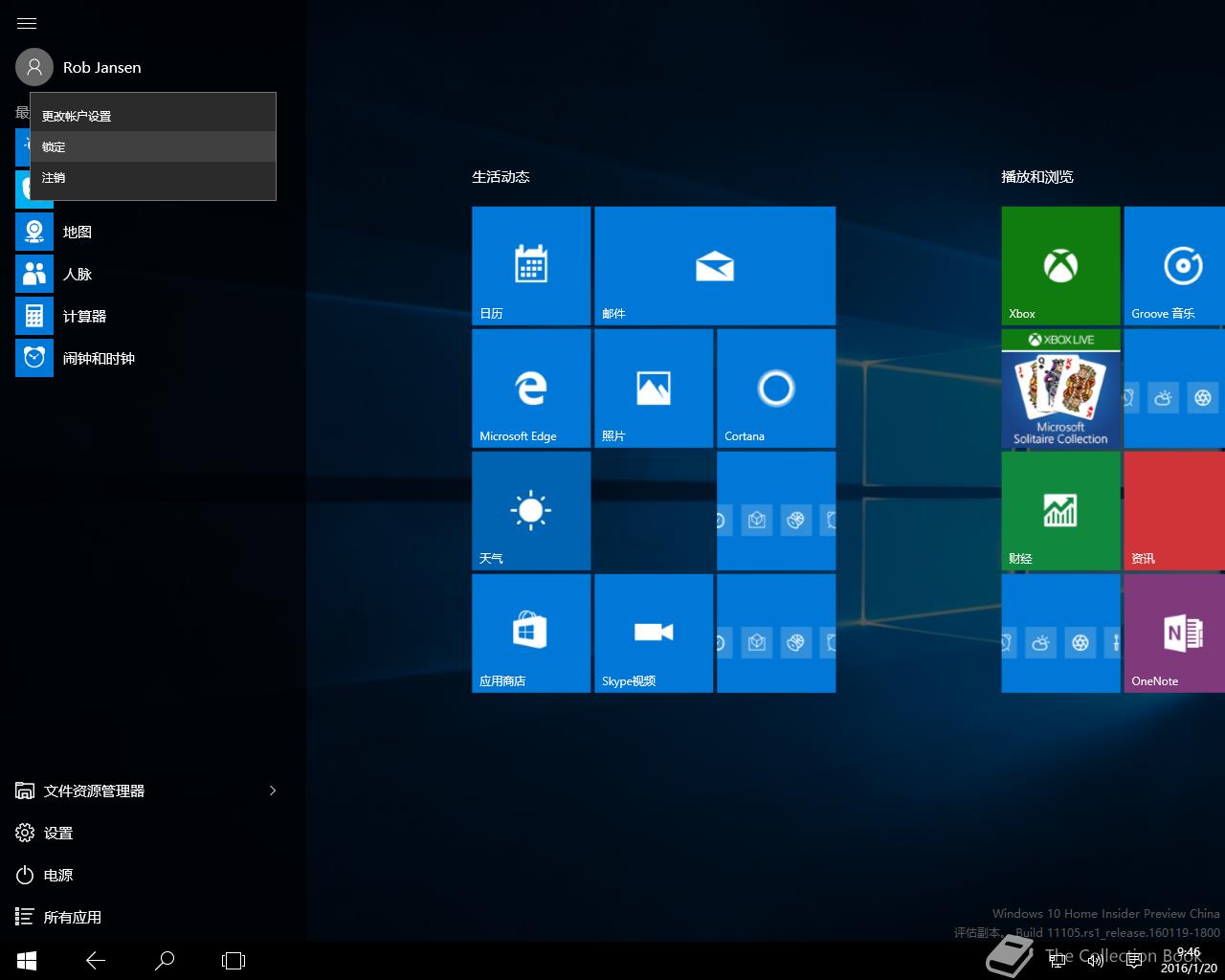Launch the Xbox tile
This screenshot has height=980, width=1225.
1060,266
